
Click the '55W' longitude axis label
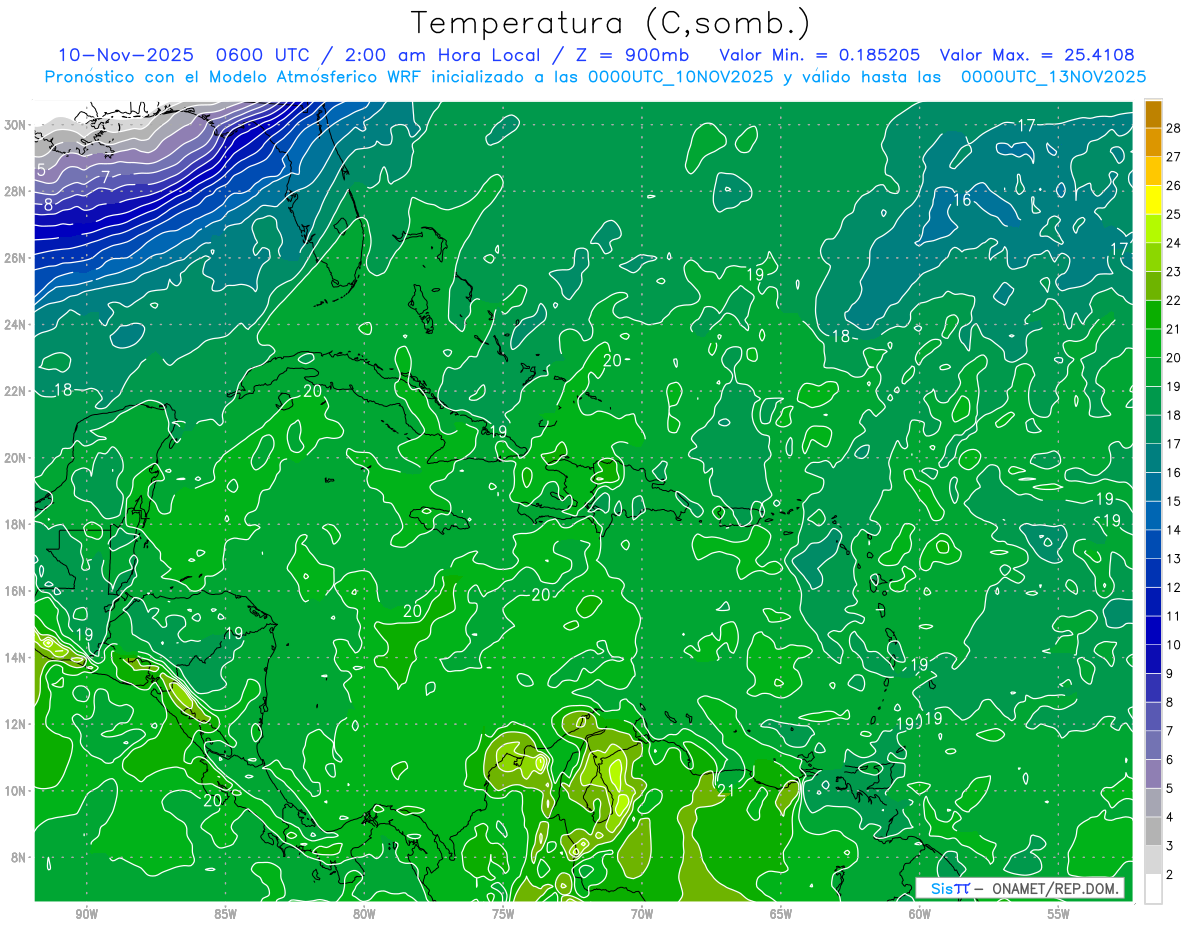click(1059, 914)
